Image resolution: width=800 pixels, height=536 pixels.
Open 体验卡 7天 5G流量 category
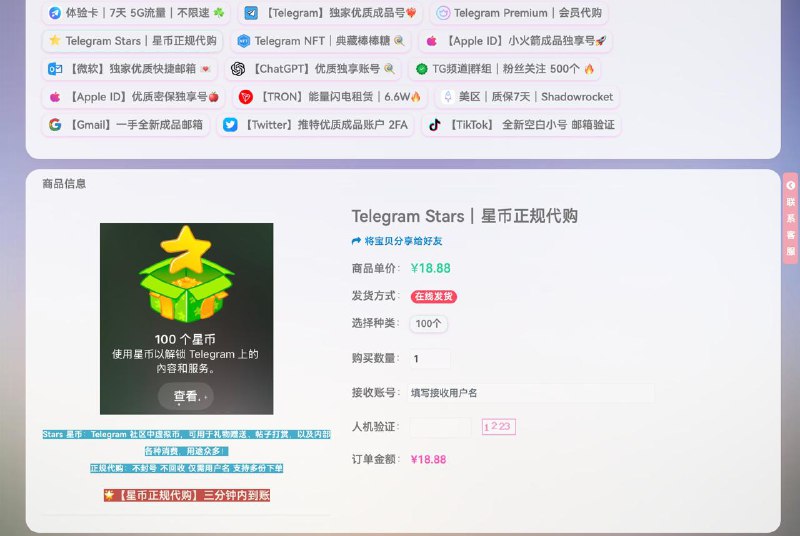pyautogui.click(x=136, y=13)
